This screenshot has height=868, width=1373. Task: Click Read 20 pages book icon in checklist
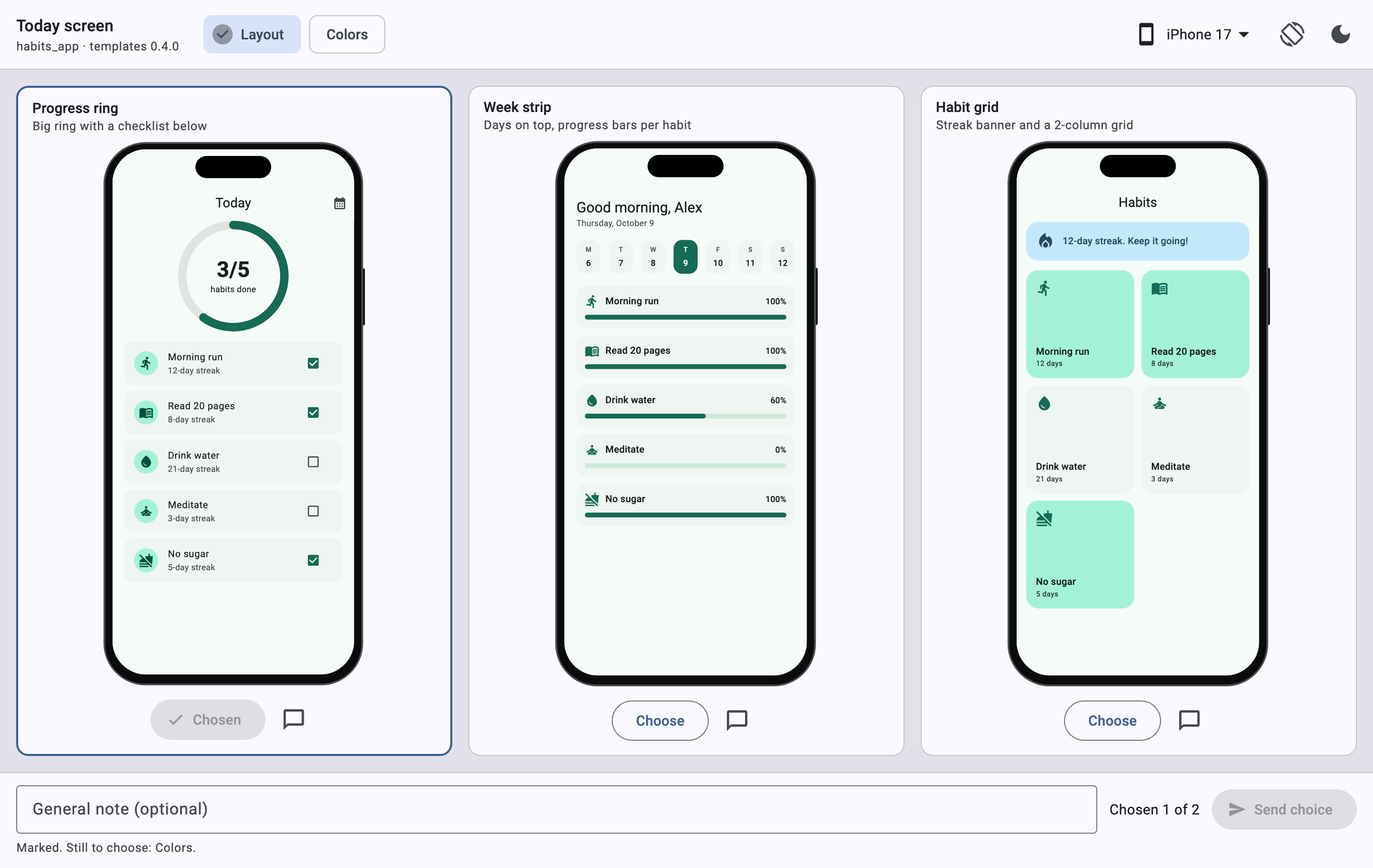tap(146, 413)
